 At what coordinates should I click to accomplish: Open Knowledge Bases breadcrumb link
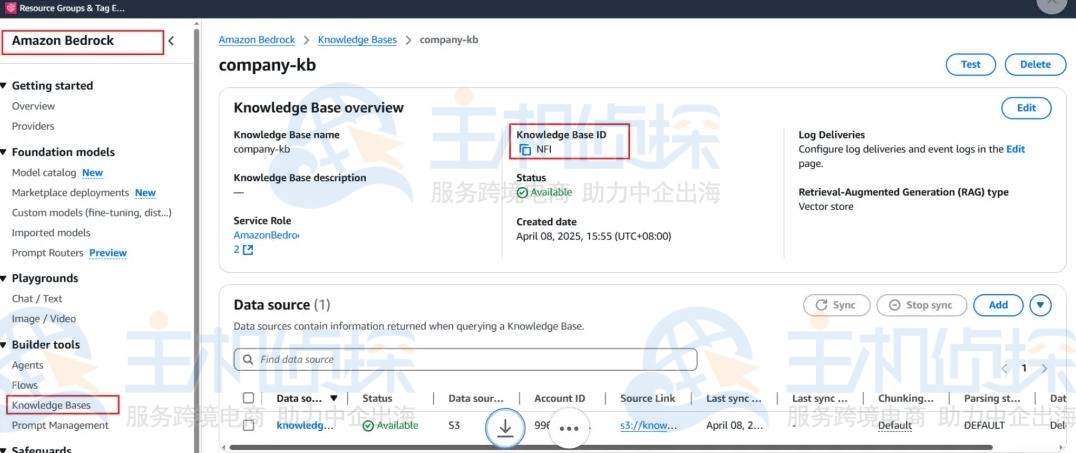[x=358, y=40]
